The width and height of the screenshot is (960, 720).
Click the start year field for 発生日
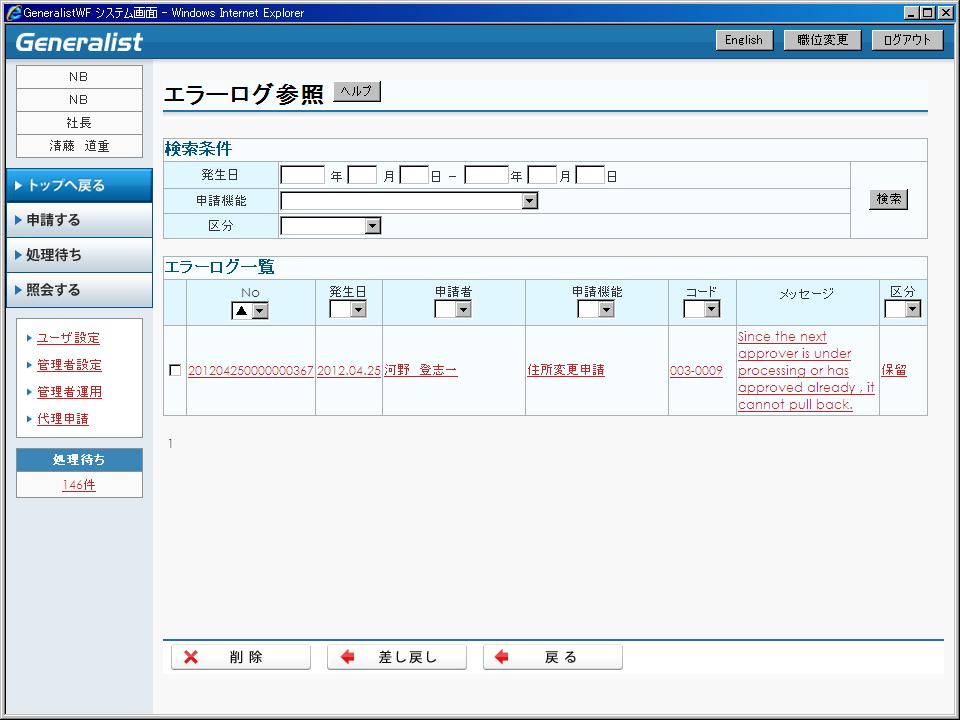pos(302,176)
